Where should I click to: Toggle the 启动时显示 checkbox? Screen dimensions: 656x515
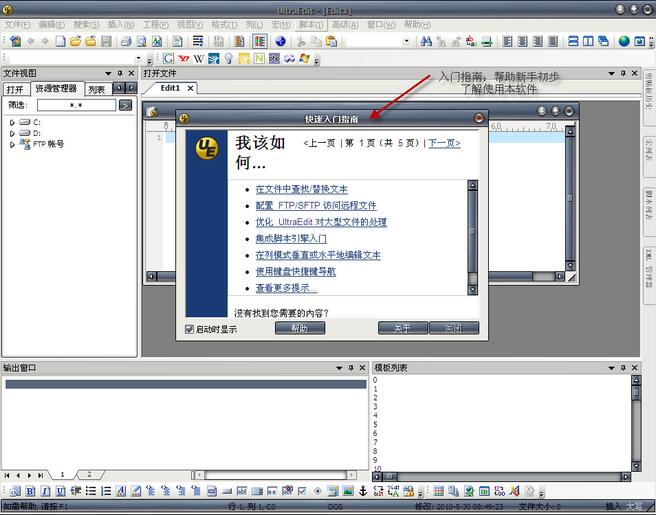[x=189, y=329]
